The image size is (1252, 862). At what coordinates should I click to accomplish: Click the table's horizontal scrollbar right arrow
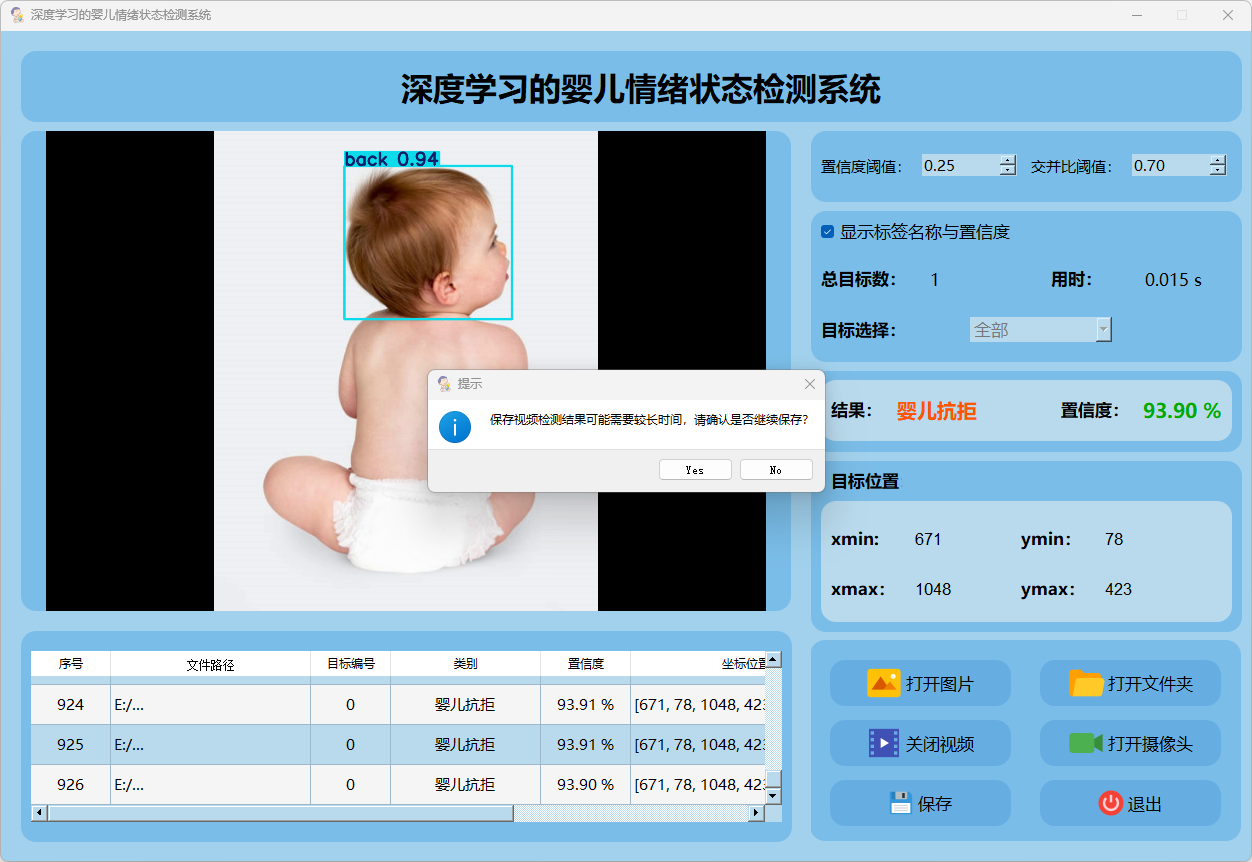click(x=756, y=813)
